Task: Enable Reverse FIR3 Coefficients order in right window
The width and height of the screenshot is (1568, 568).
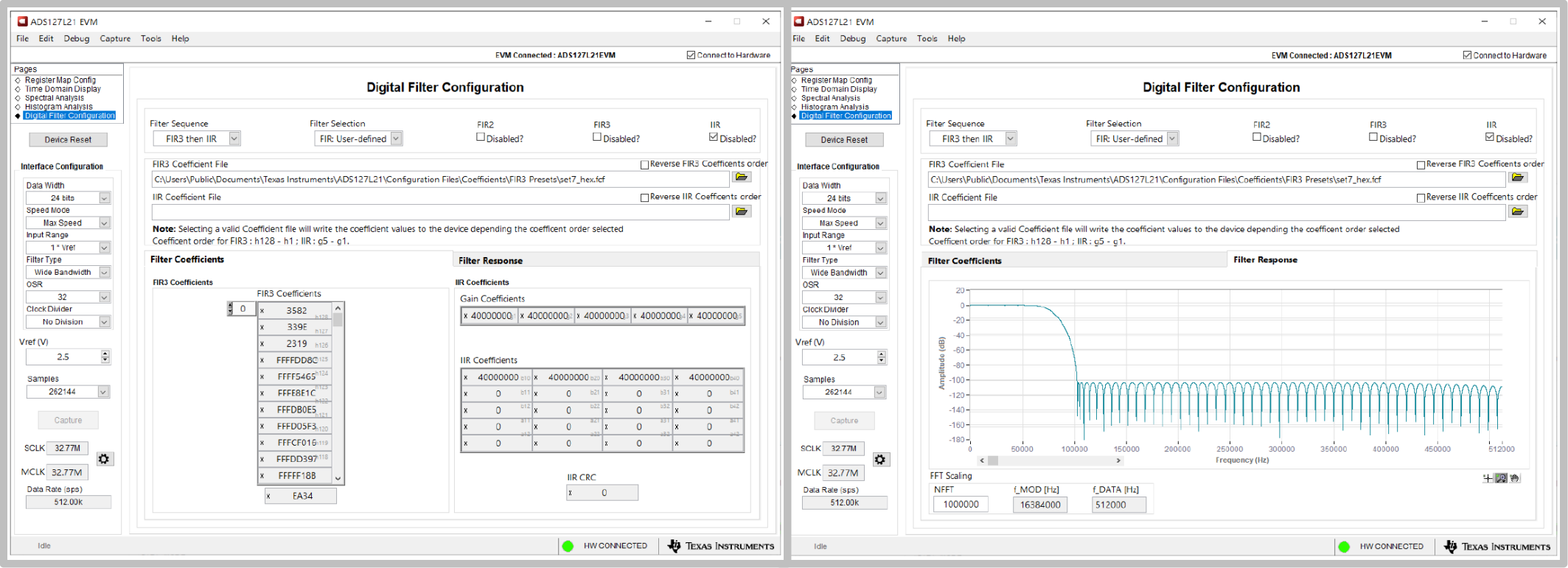Action: point(1421,164)
